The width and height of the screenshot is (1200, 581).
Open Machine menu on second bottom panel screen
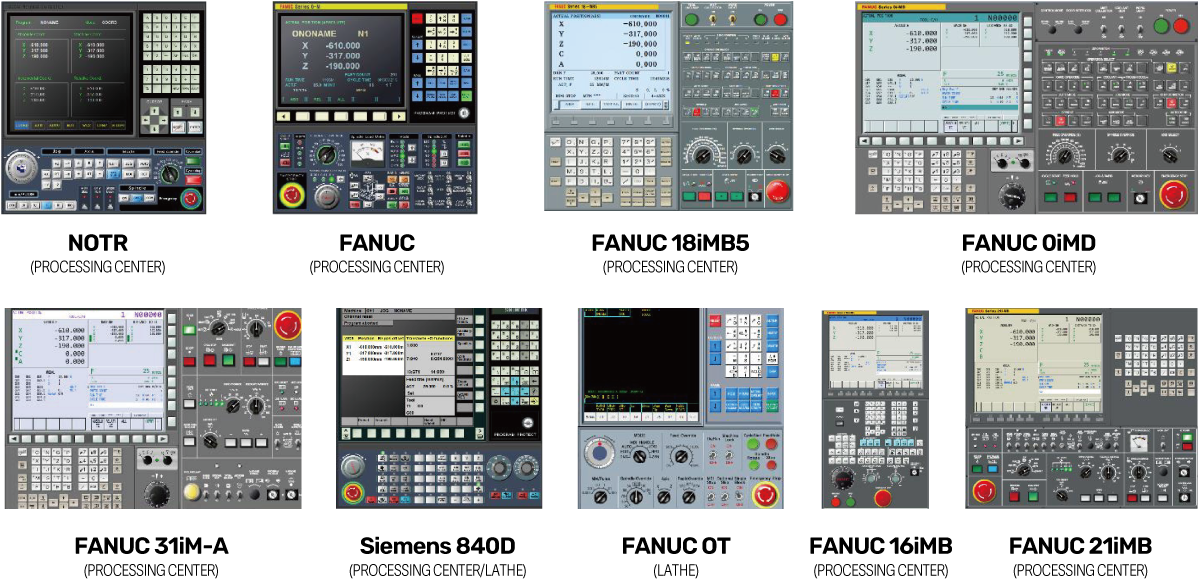click(x=353, y=310)
